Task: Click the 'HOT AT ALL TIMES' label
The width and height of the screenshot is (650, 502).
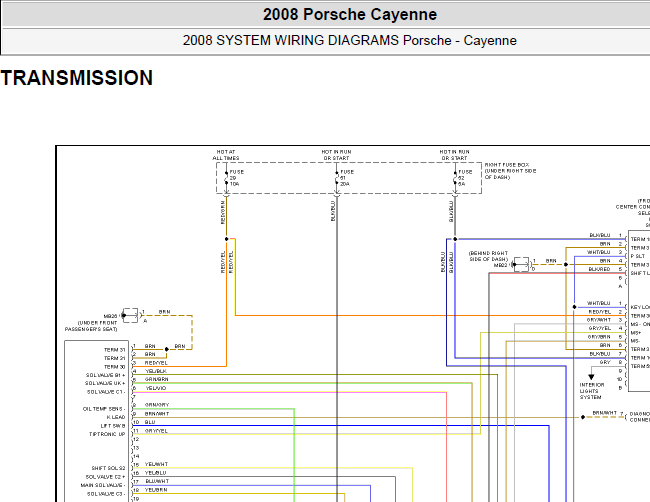Action: (226, 155)
